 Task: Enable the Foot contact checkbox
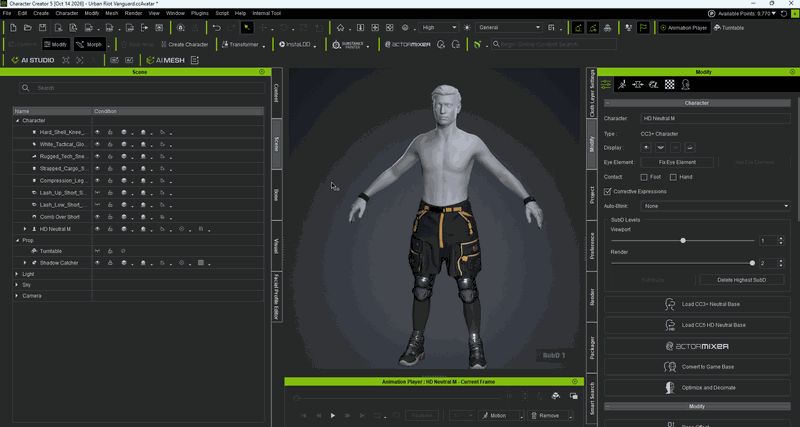click(x=644, y=177)
